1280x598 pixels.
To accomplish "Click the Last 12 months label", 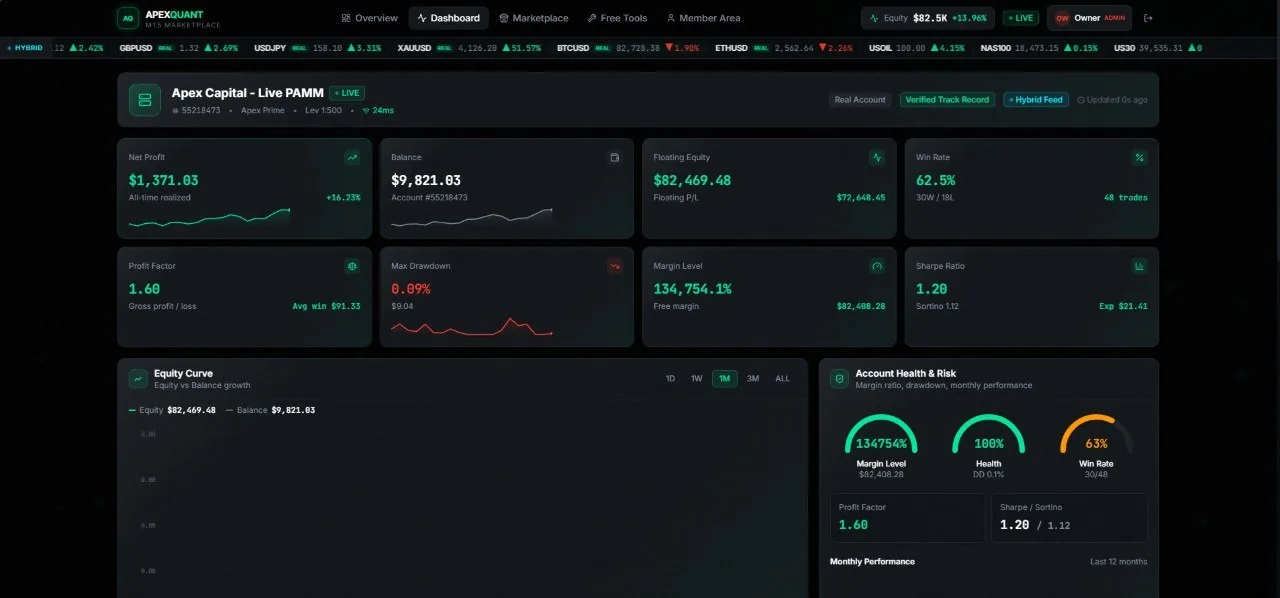I will click(1119, 562).
